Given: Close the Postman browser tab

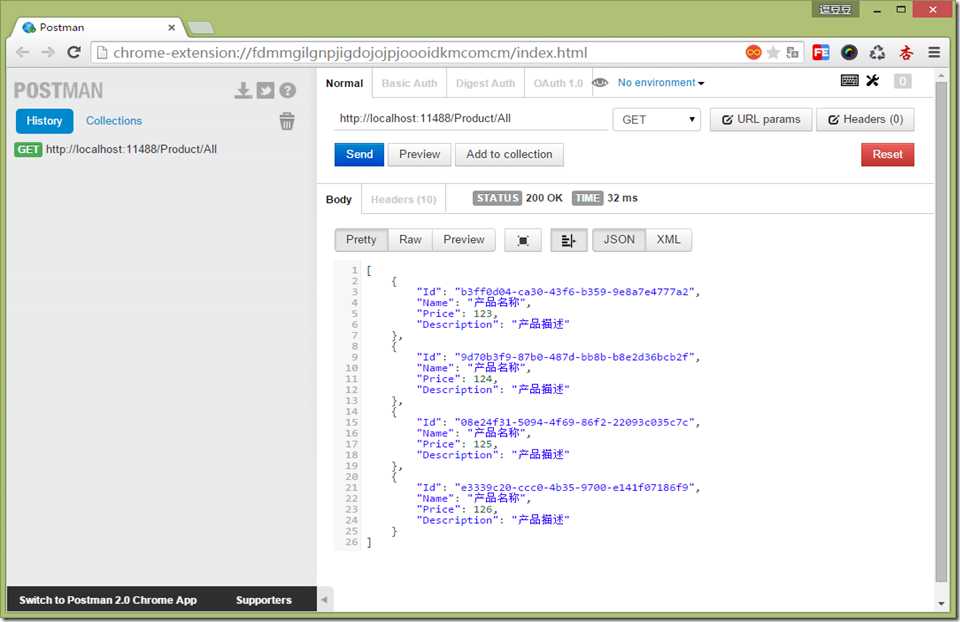Looking at the screenshot, I should [x=171, y=28].
